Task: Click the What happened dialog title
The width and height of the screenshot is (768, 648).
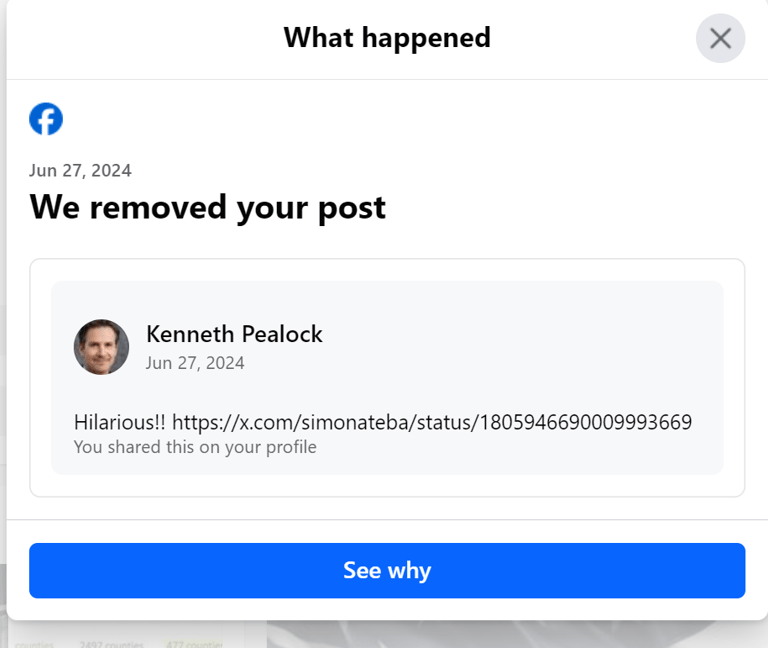Action: click(x=387, y=38)
